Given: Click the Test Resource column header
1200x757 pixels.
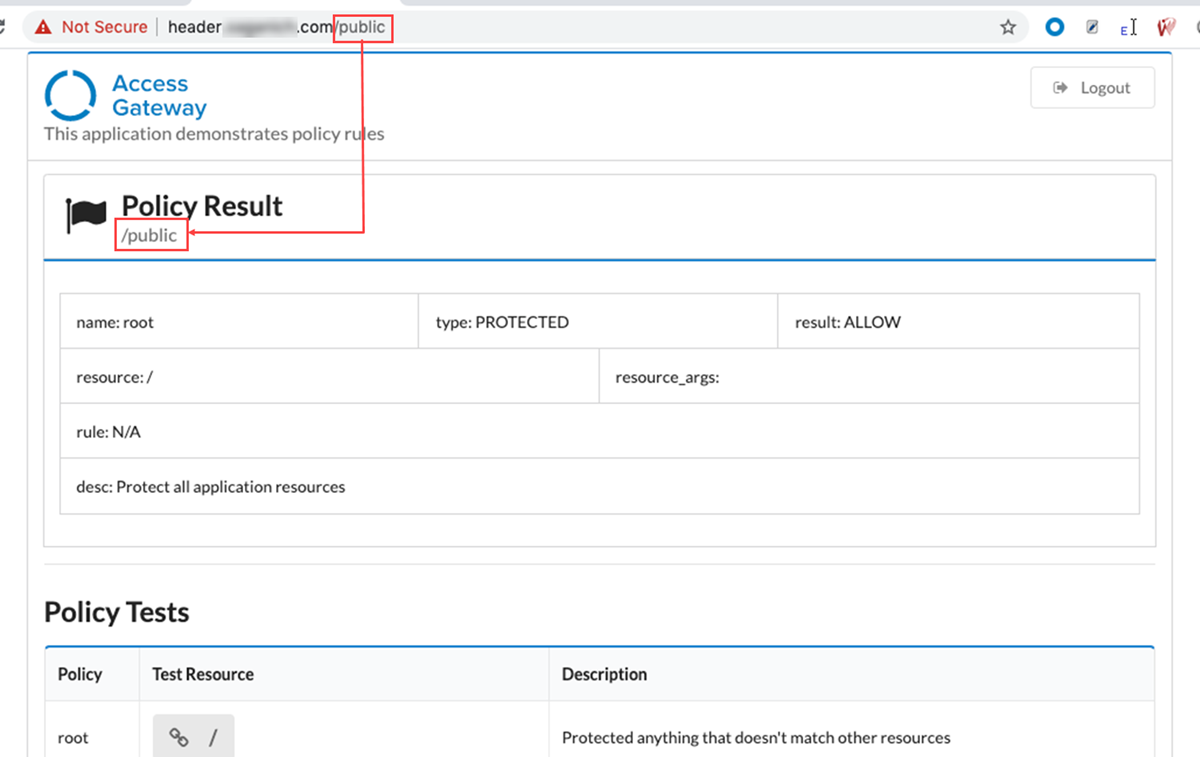Looking at the screenshot, I should click(203, 674).
